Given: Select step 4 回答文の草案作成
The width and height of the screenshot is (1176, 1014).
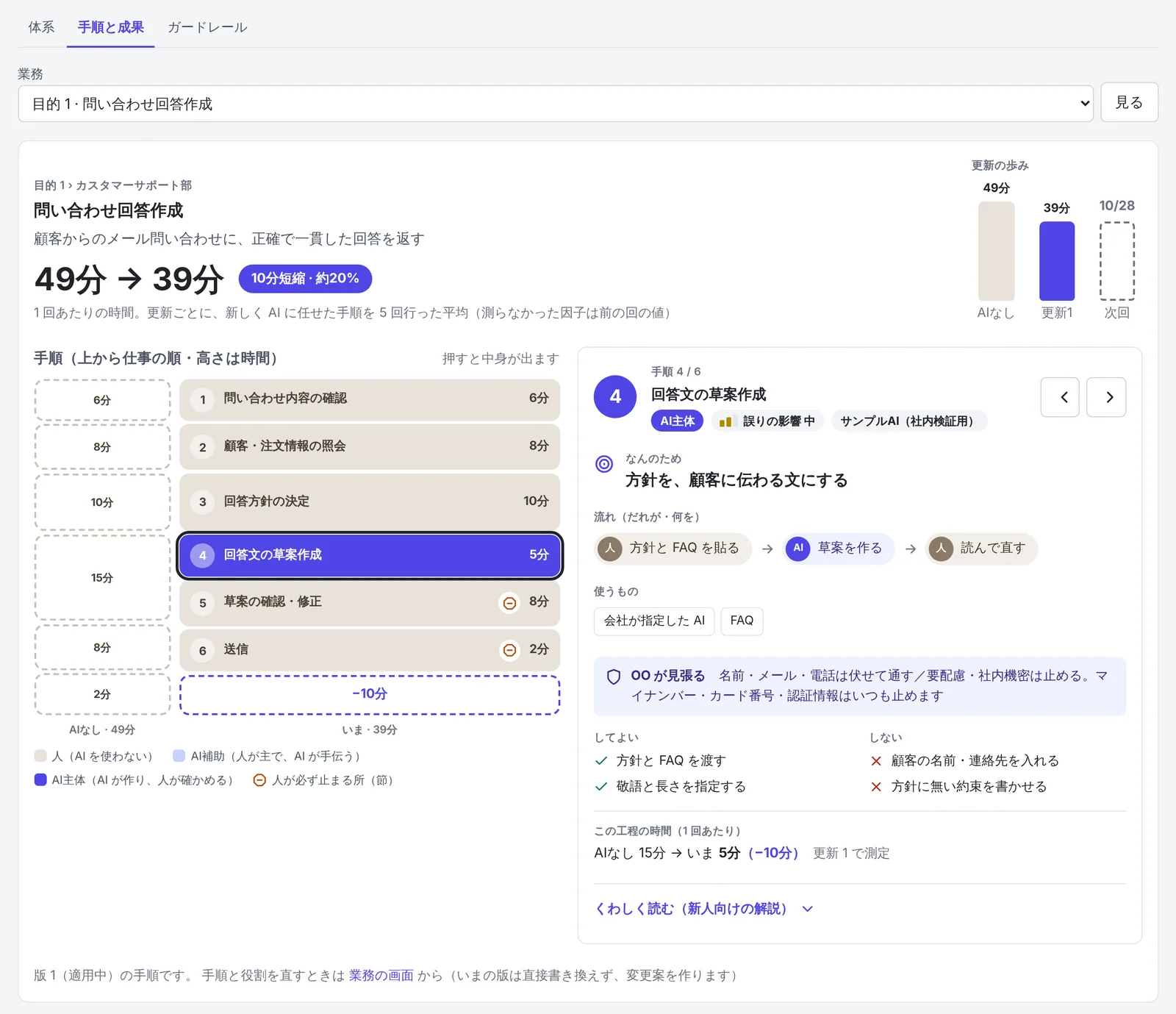Looking at the screenshot, I should click(x=370, y=555).
